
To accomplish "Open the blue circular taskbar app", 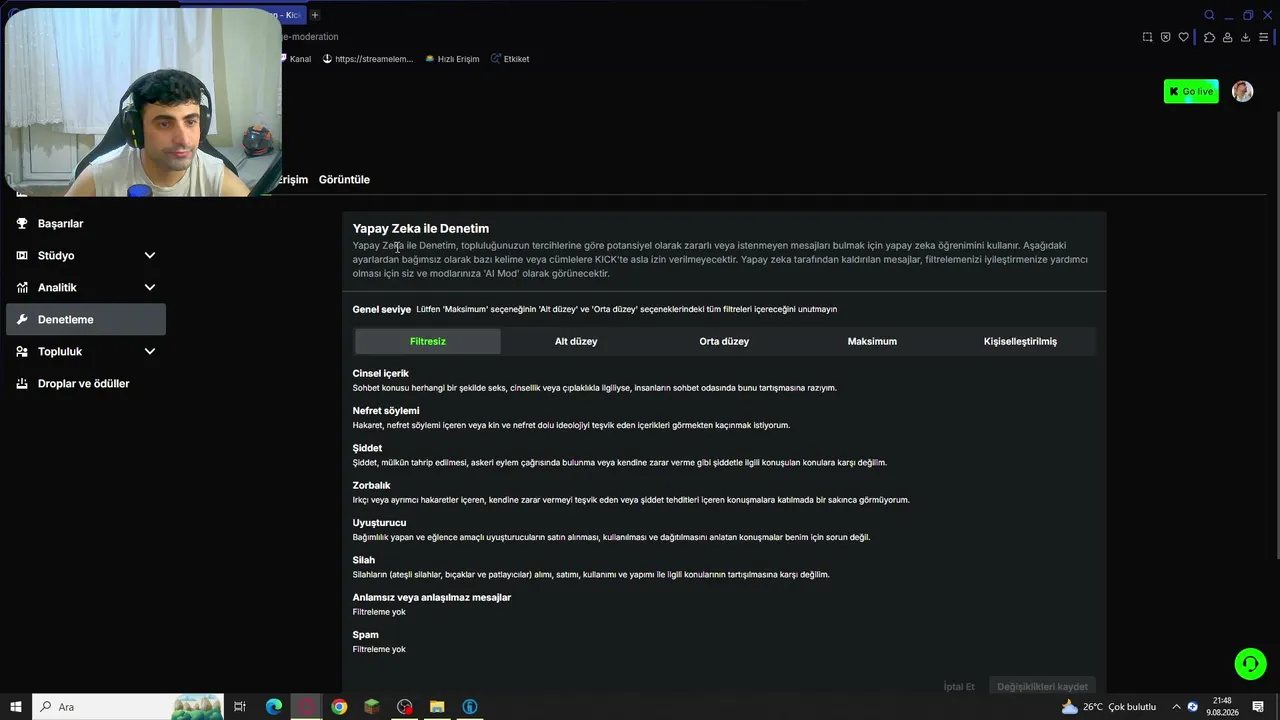I will point(470,707).
